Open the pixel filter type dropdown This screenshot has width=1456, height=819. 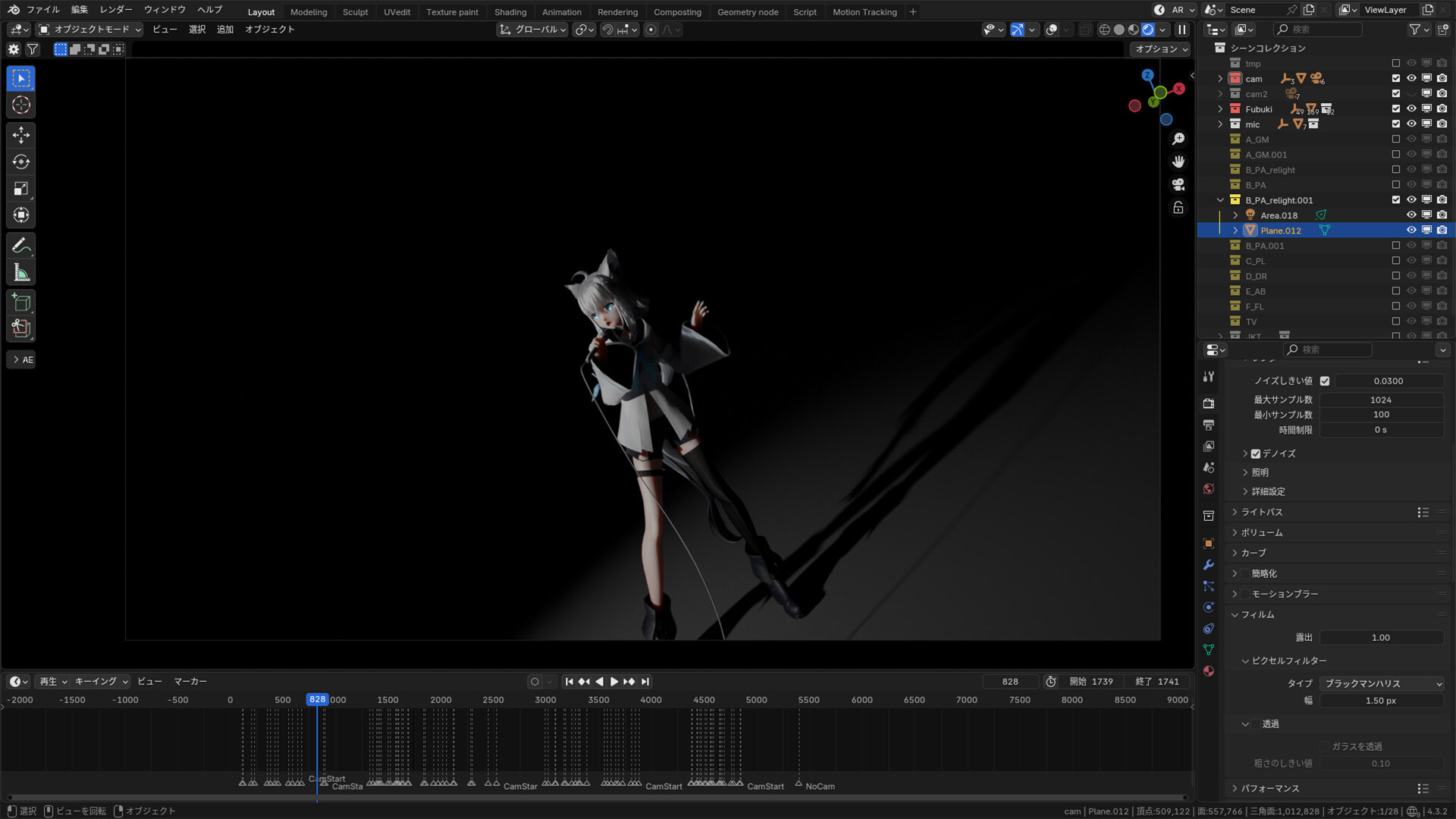click(x=1382, y=684)
